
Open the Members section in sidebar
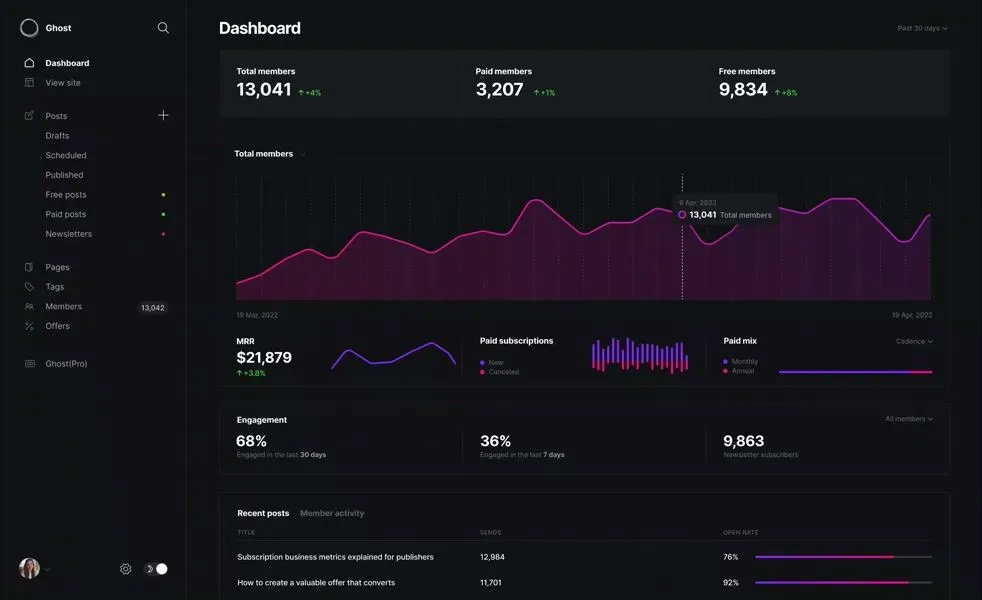pos(63,307)
